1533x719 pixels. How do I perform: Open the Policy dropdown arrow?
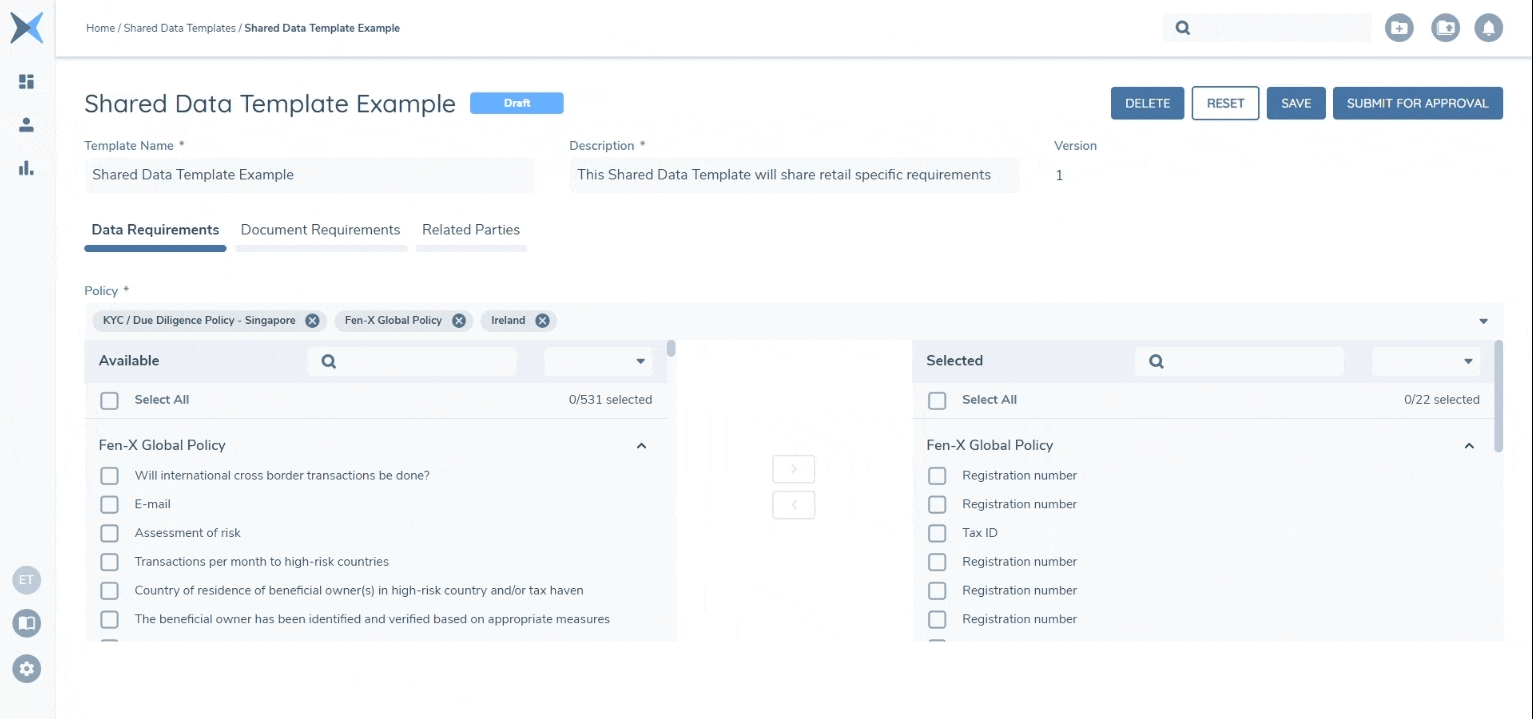(x=1483, y=321)
